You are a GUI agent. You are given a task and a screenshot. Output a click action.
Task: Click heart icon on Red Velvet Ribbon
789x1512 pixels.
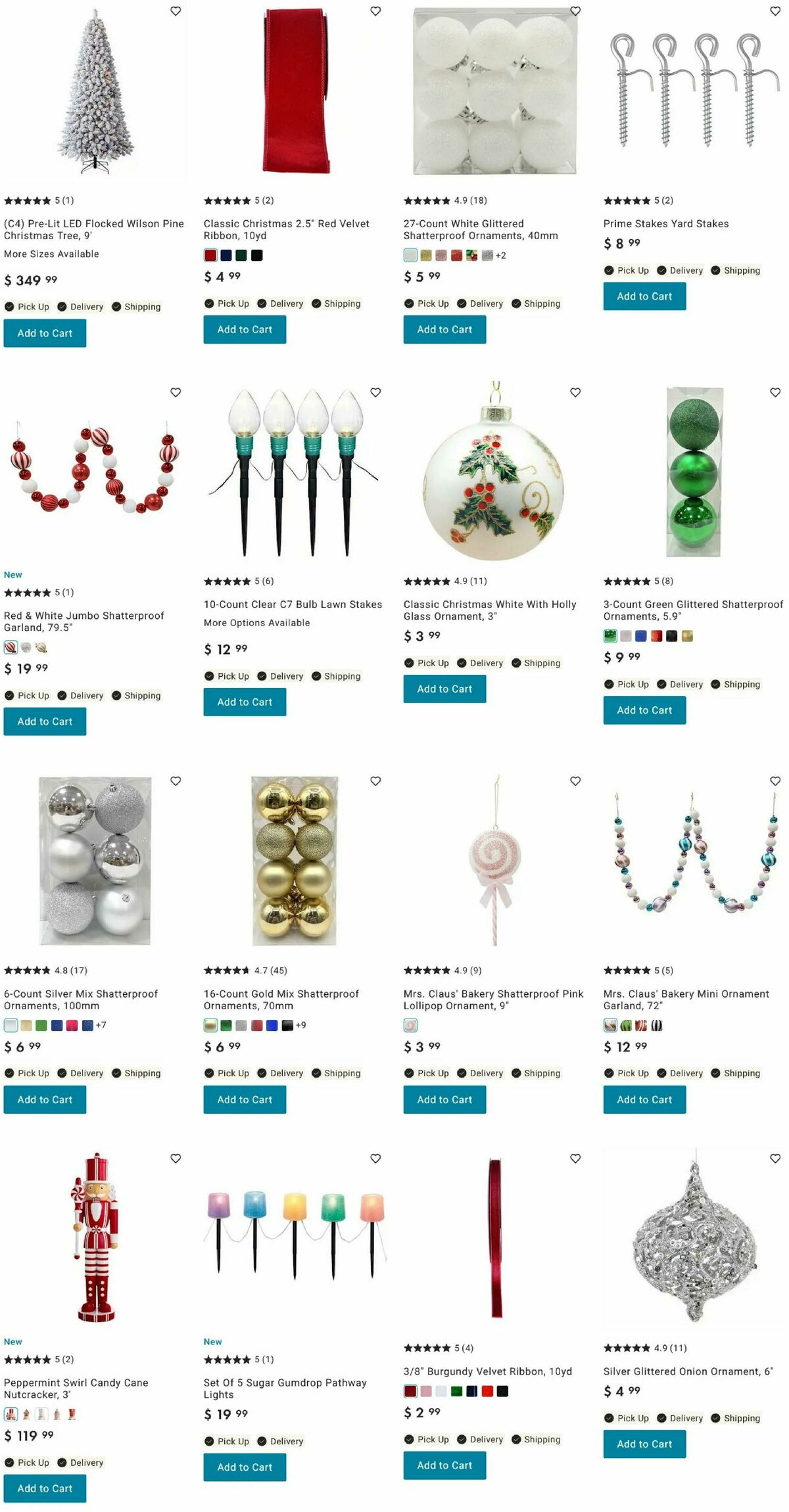tap(375, 11)
